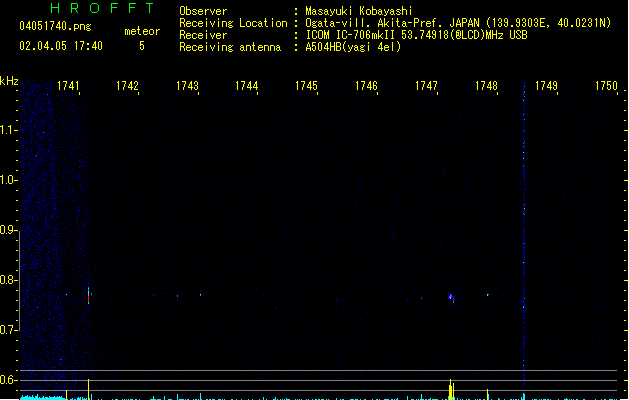Click the yellow intensity spike after 1741

[88, 389]
